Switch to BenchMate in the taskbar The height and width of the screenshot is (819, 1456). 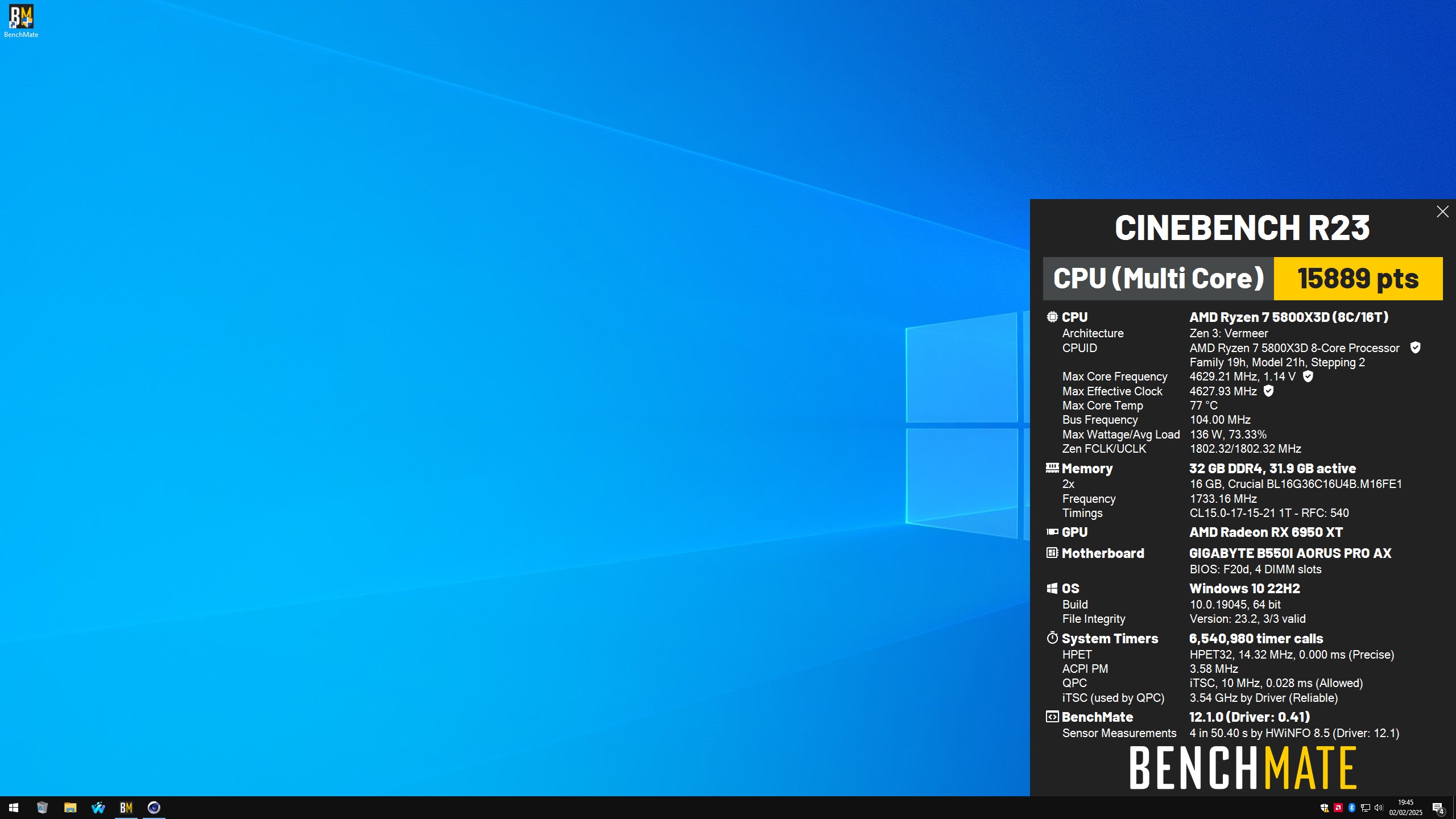[x=126, y=808]
